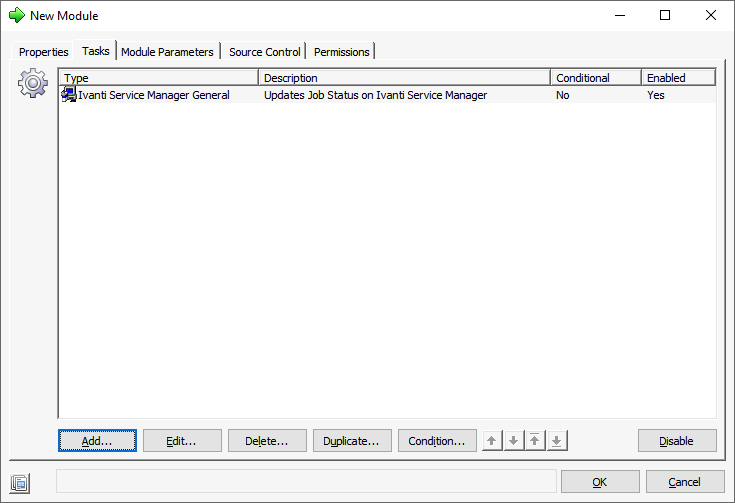The width and height of the screenshot is (735, 503).
Task: Click the Delete... button
Action: point(267,441)
